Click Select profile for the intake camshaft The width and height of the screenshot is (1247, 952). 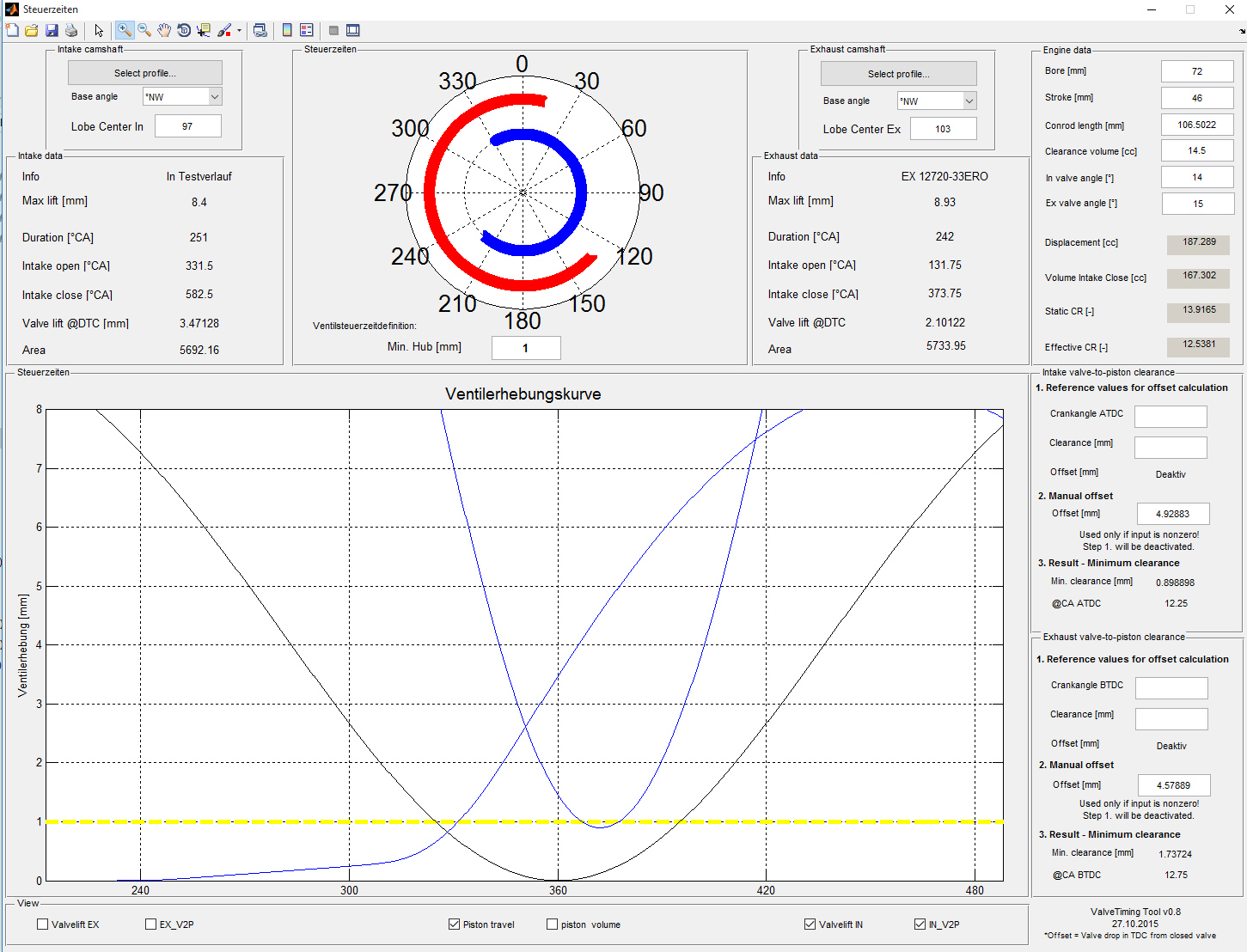tap(145, 73)
